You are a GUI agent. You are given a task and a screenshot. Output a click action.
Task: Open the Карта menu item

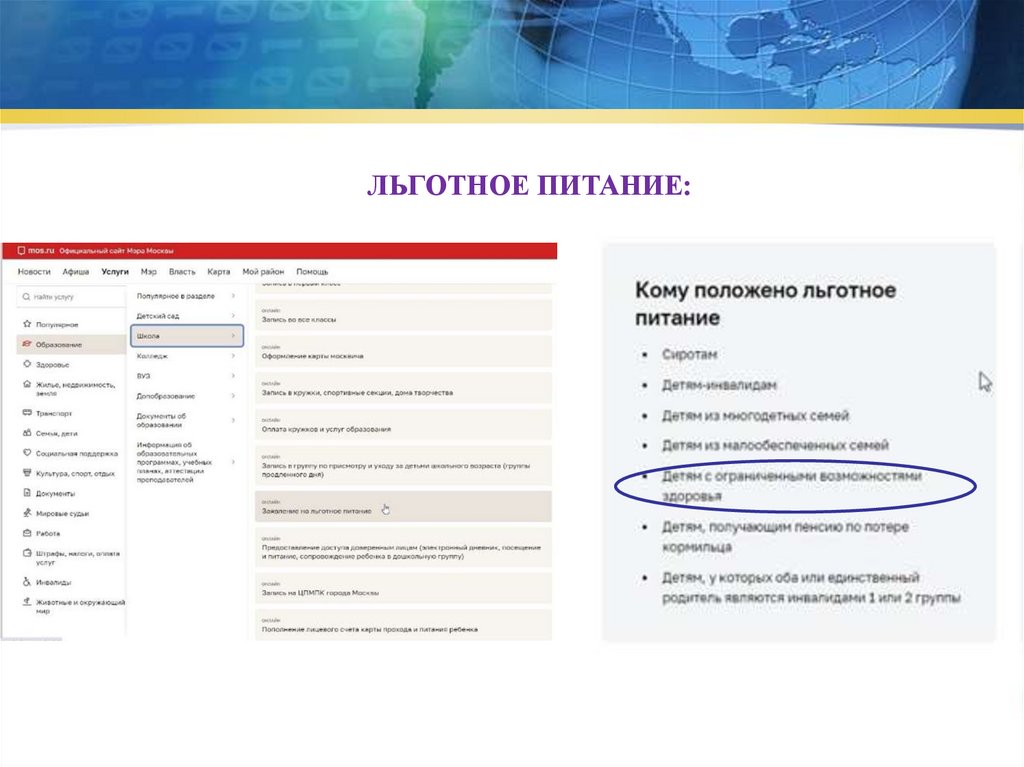[x=219, y=272]
